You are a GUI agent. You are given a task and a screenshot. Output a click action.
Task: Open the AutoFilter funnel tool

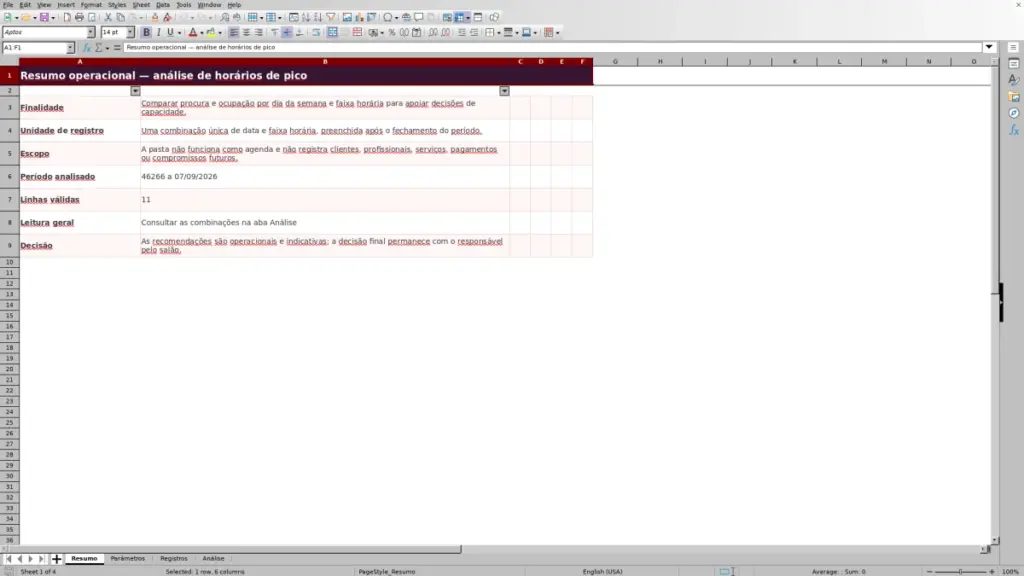331,17
